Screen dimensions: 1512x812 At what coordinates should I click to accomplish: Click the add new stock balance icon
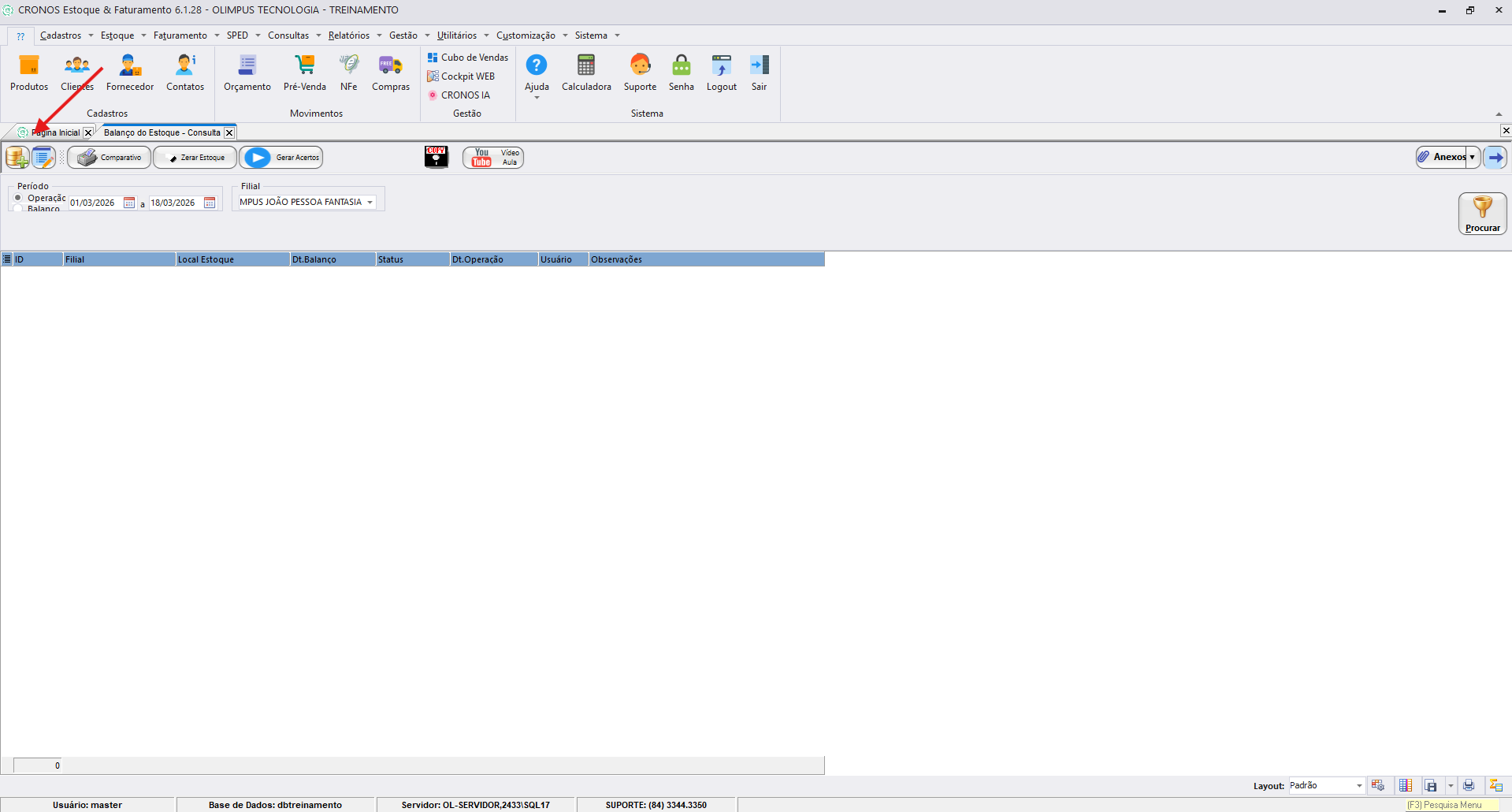pos(17,158)
